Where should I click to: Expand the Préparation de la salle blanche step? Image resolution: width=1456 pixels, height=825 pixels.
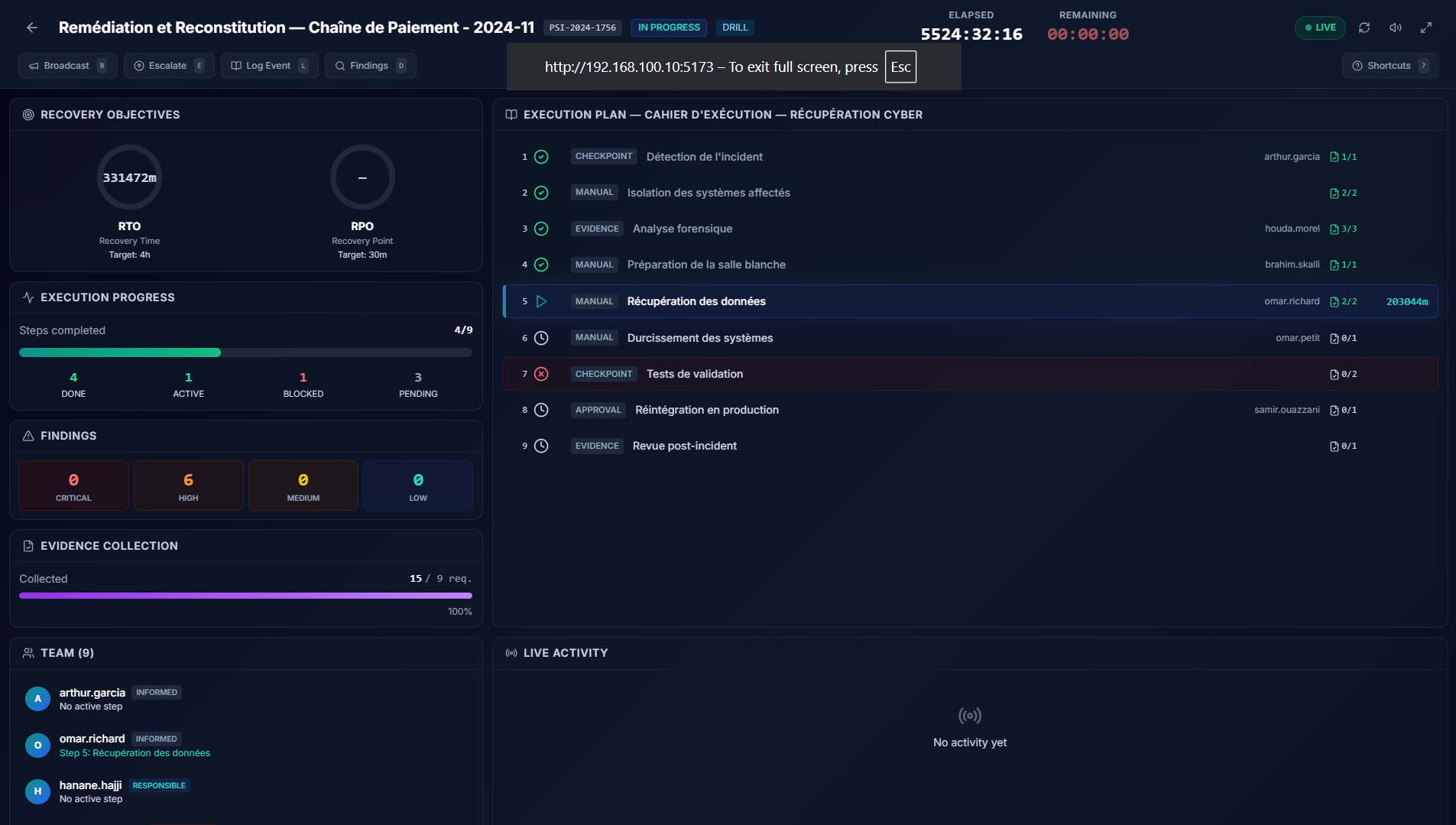pyautogui.click(x=706, y=265)
